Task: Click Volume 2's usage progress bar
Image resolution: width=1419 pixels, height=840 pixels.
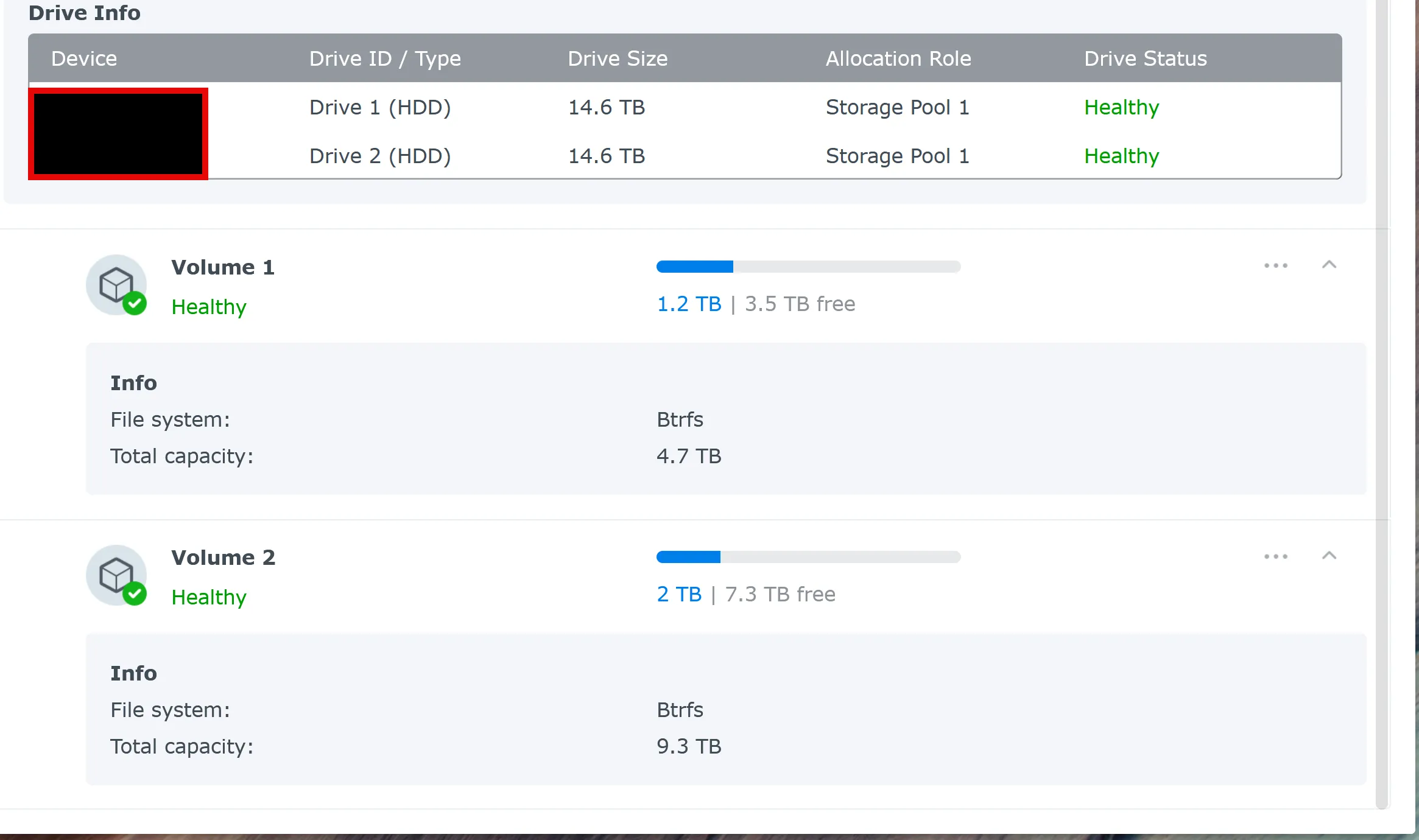Action: [808, 557]
